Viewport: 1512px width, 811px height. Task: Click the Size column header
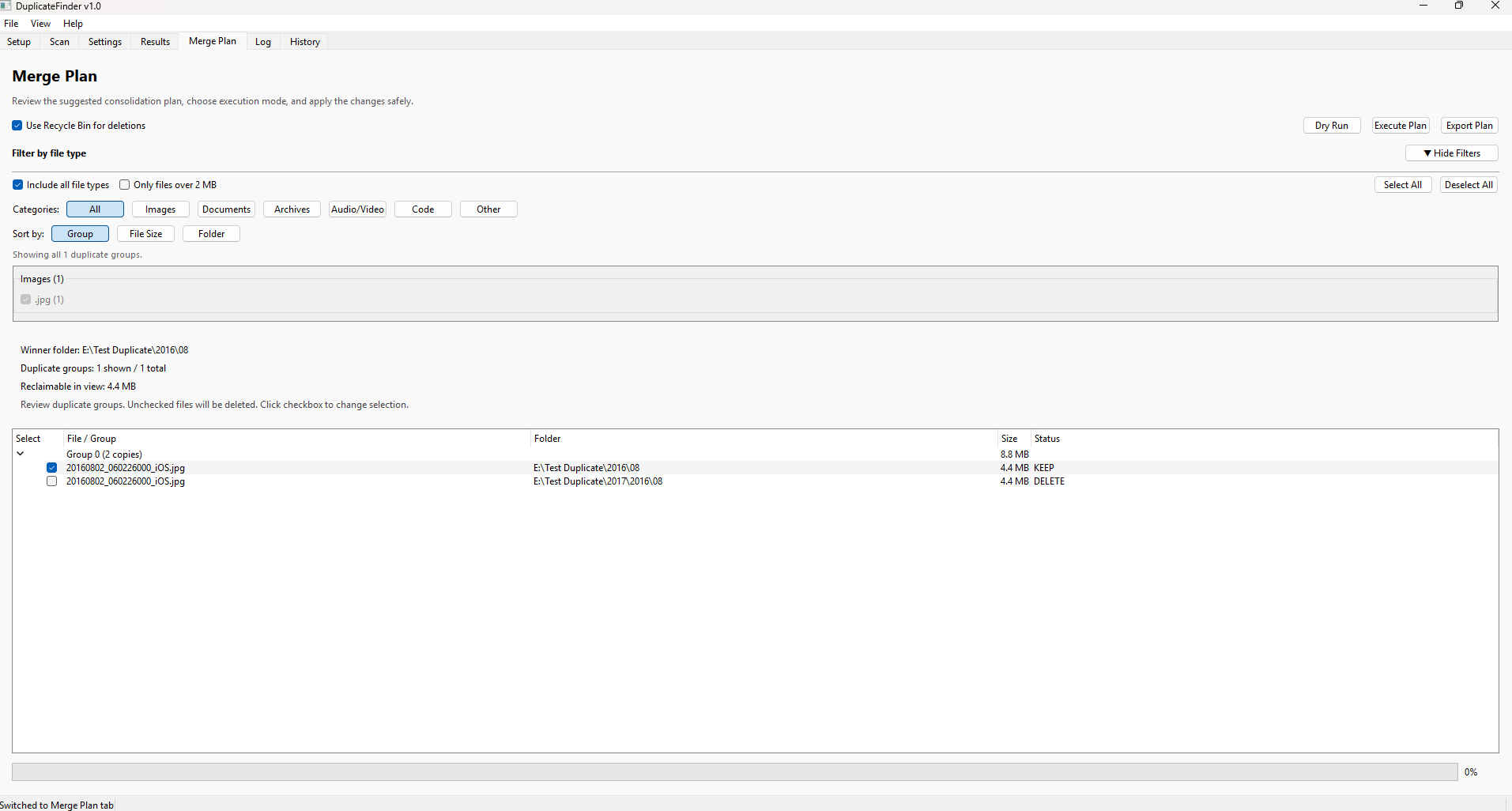(x=1013, y=439)
